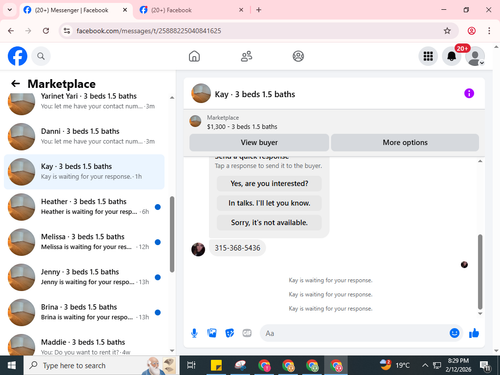Open the grid menu icon
The width and height of the screenshot is (500, 375).
428,56
